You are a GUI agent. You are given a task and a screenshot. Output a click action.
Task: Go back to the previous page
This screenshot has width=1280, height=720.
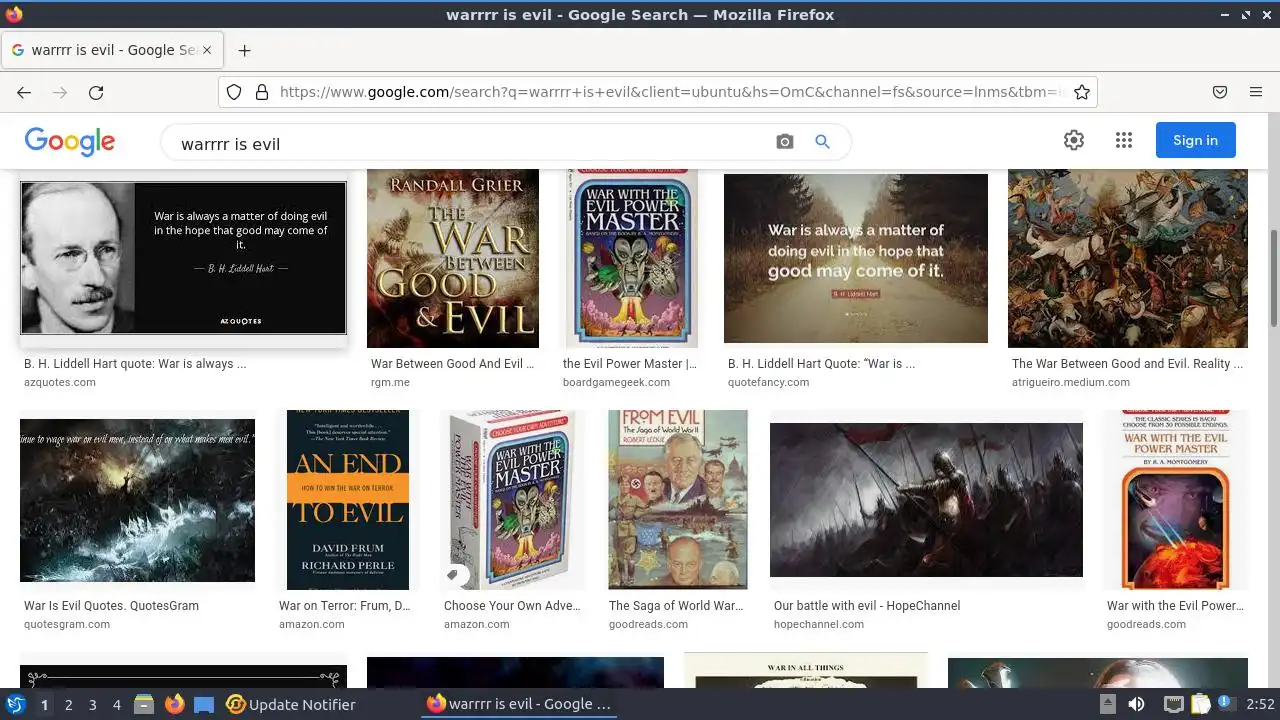(x=24, y=92)
